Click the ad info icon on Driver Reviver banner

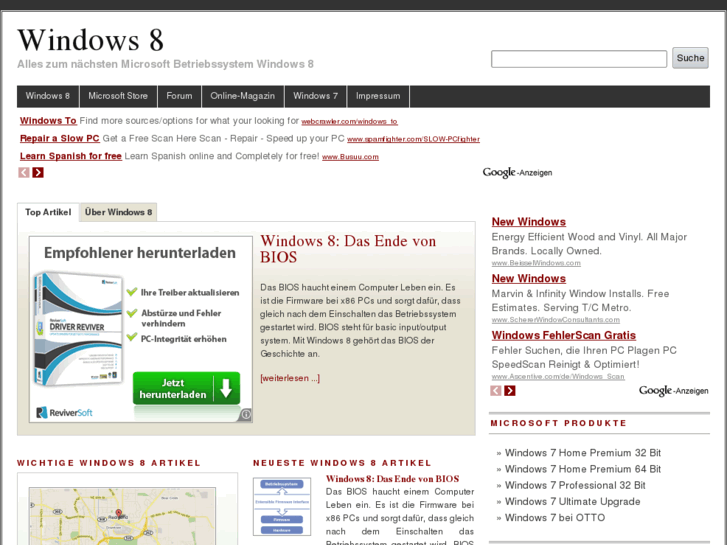coord(246,414)
